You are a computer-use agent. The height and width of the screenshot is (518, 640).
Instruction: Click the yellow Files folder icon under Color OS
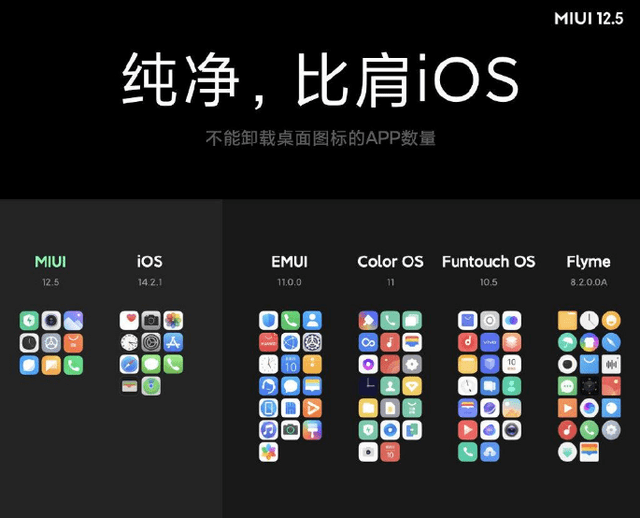click(368, 408)
